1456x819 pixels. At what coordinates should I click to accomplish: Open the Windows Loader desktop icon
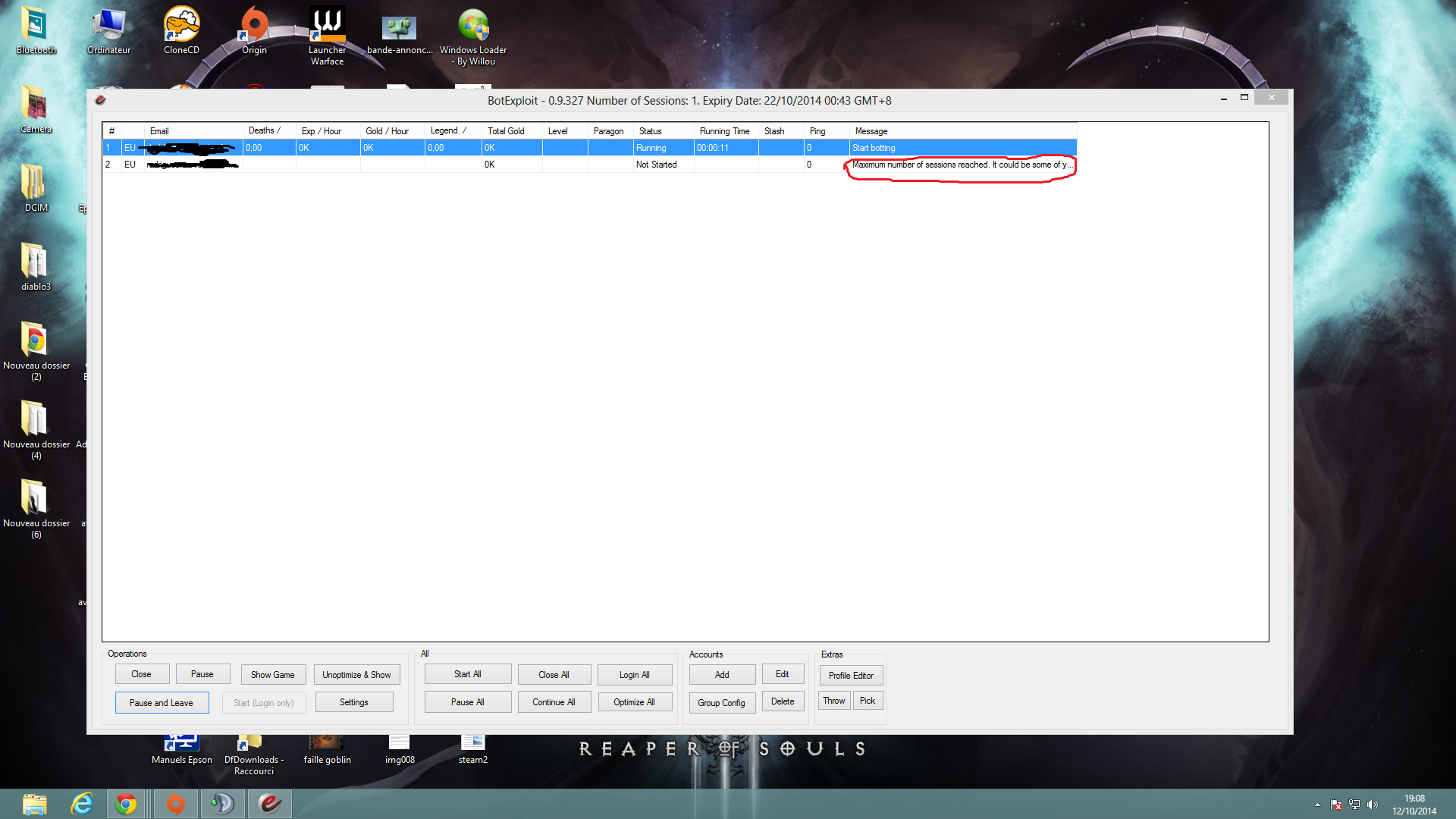(x=473, y=34)
